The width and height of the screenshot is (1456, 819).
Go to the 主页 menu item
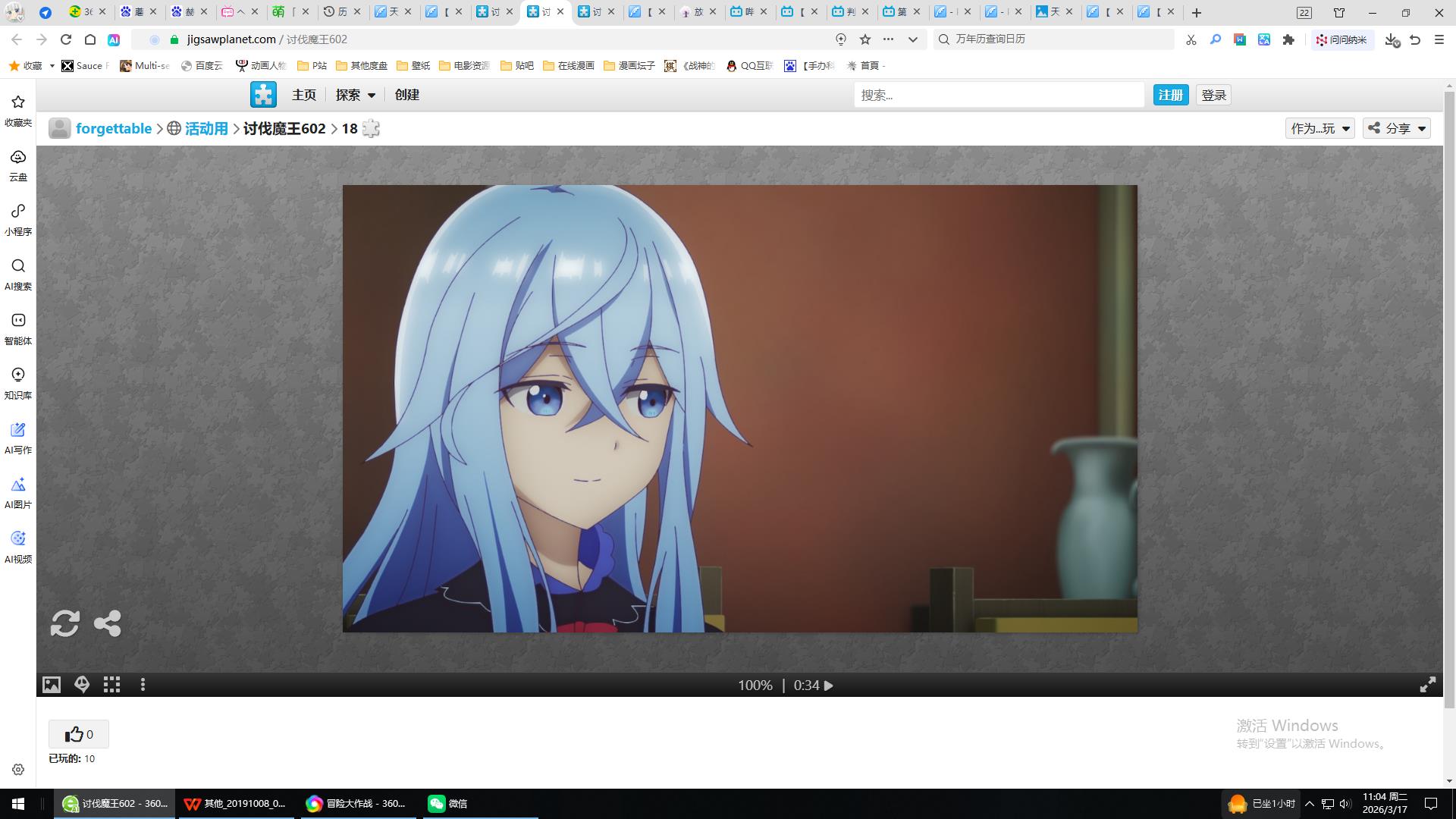pyautogui.click(x=304, y=95)
